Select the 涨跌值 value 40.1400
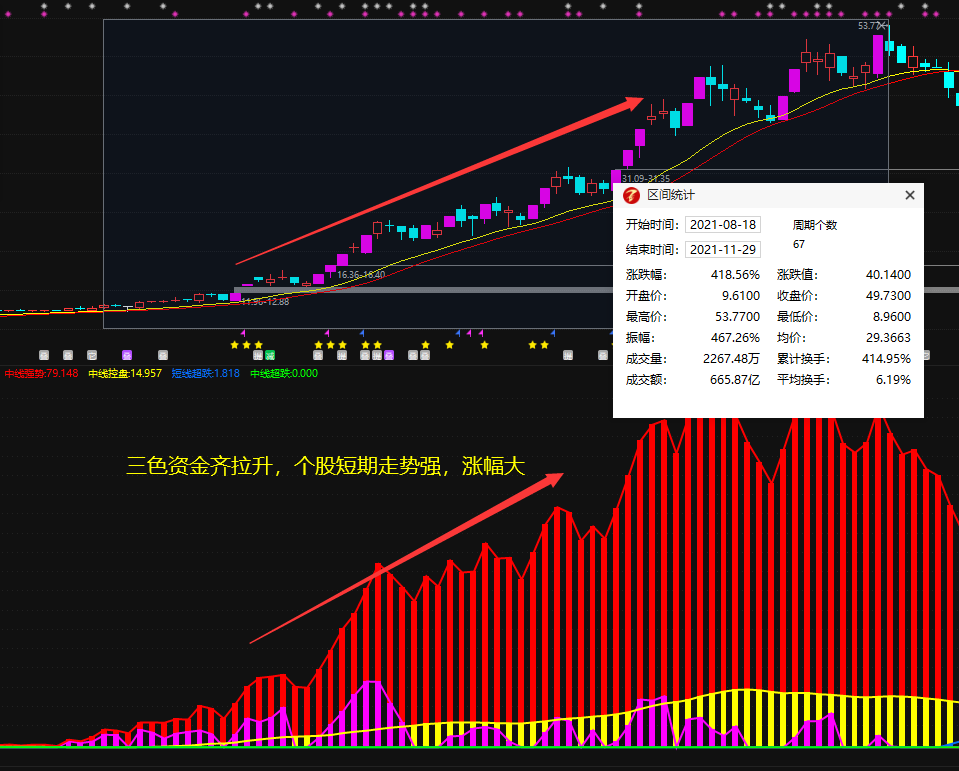The image size is (959, 771). point(888,275)
